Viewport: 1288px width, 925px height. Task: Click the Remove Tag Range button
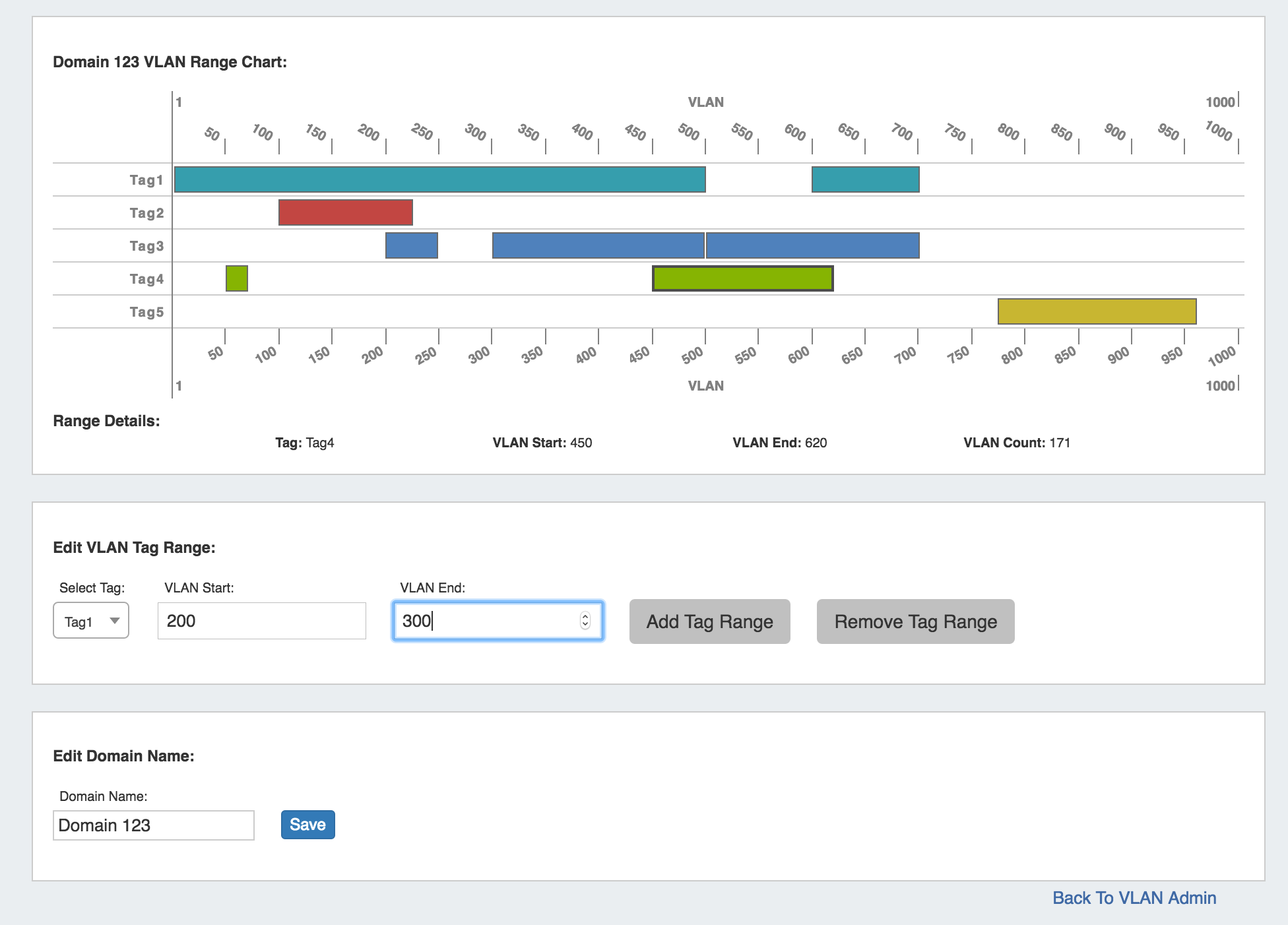915,622
